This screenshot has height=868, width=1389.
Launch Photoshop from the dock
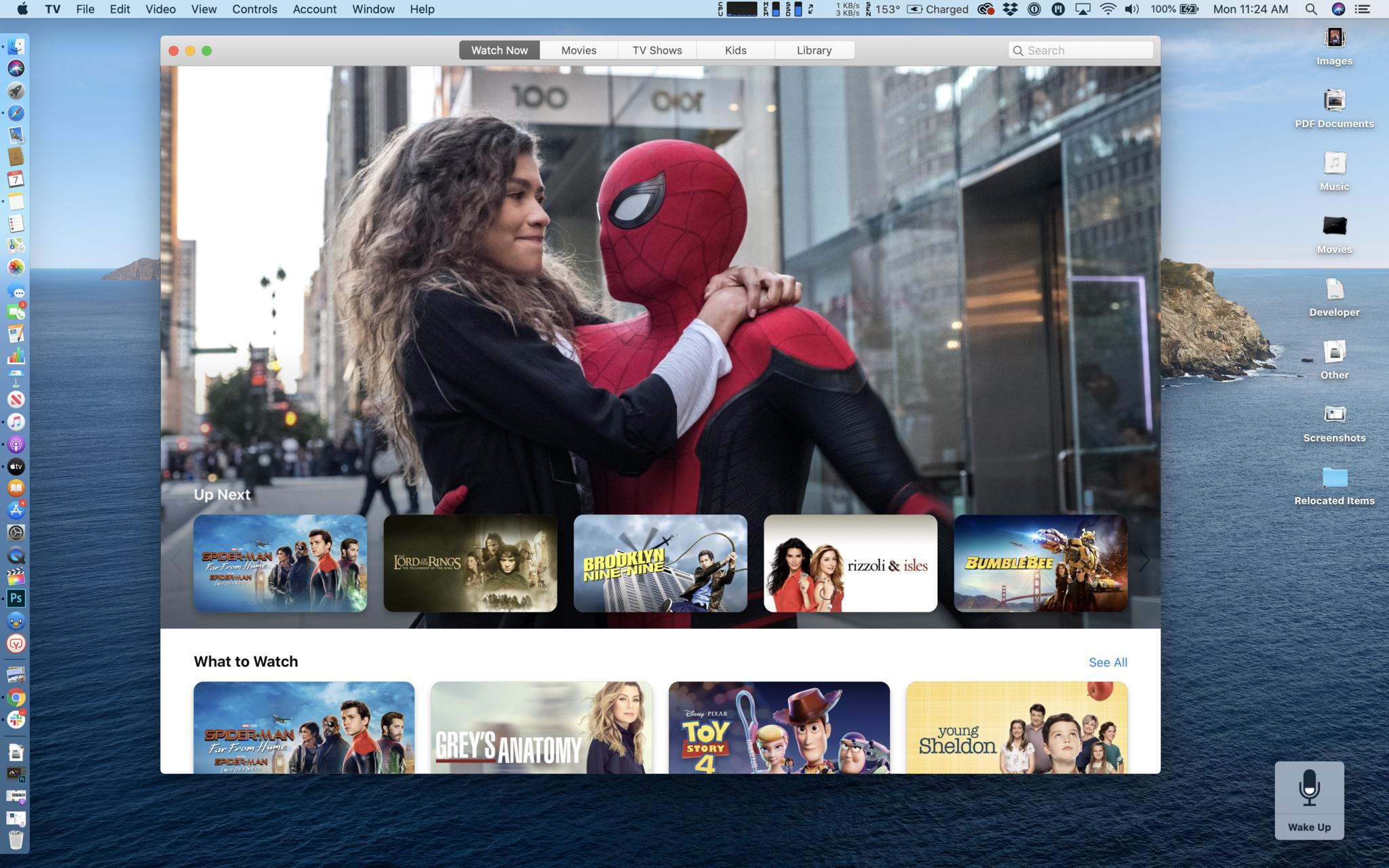(x=16, y=598)
